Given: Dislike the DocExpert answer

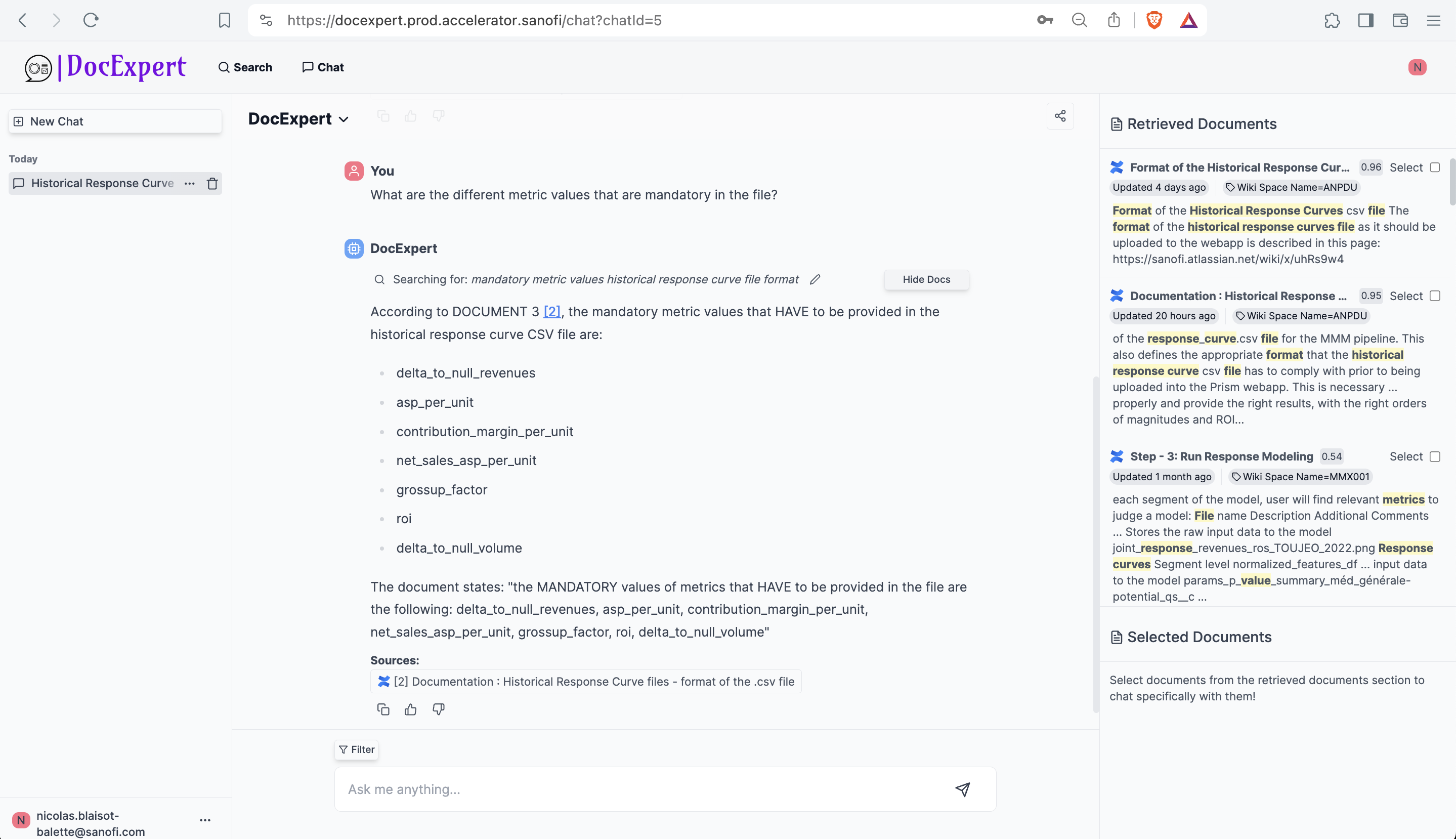Looking at the screenshot, I should coord(438,709).
